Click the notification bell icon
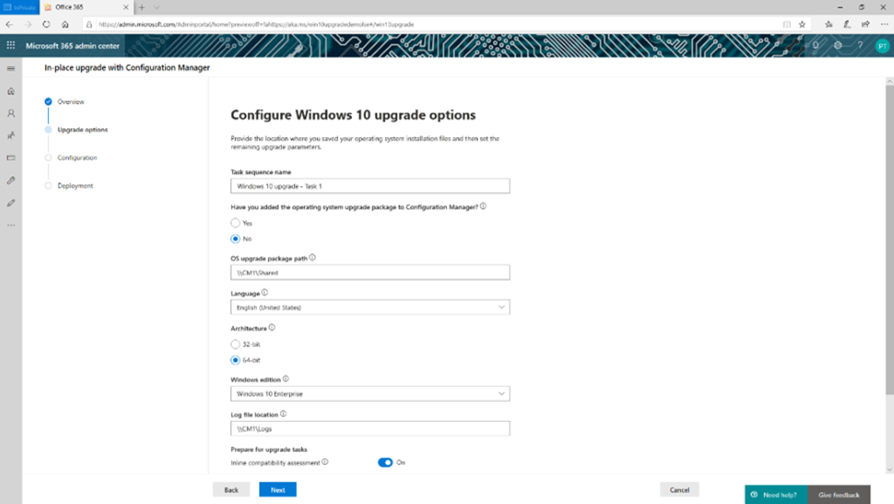 (x=815, y=46)
